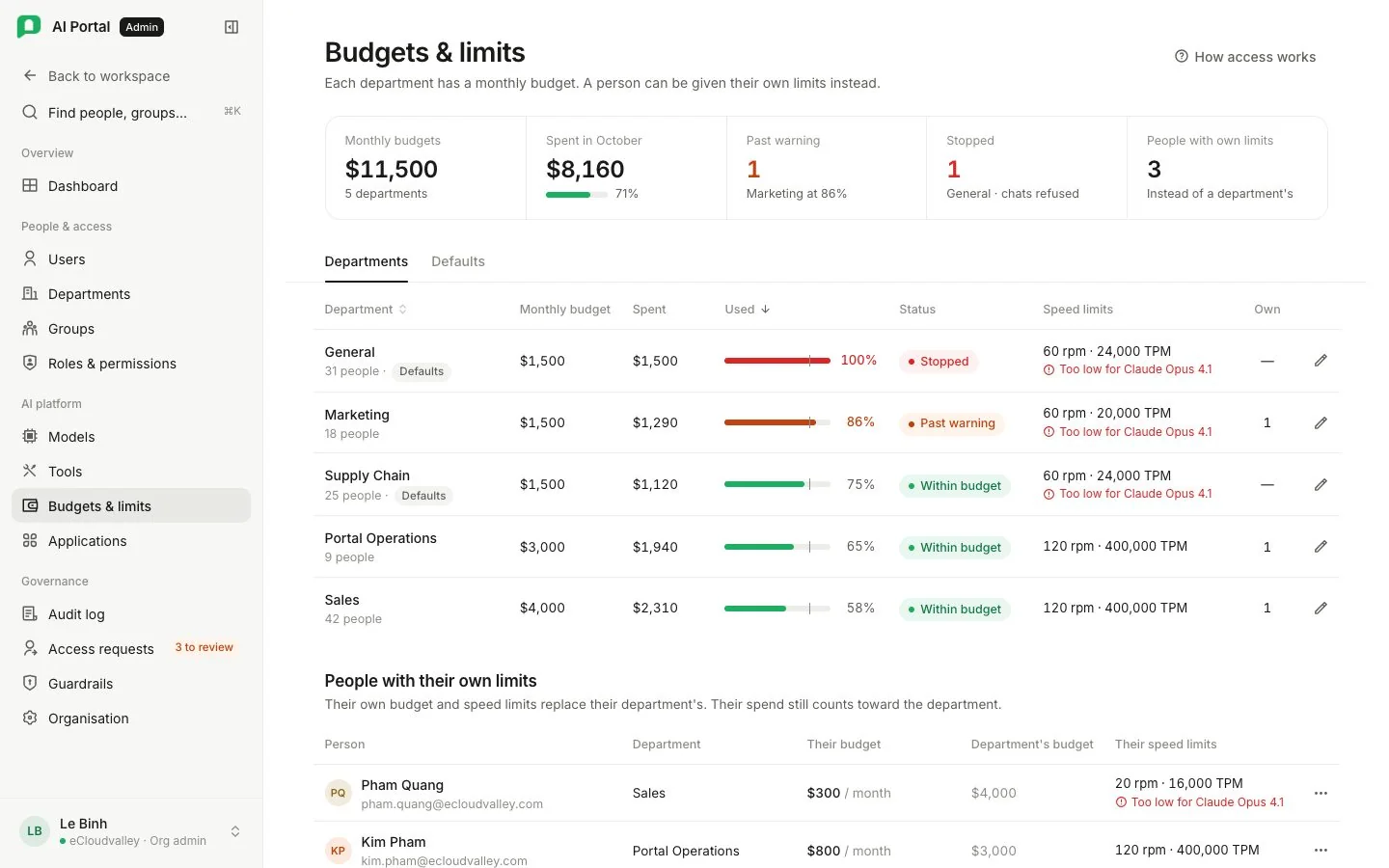
Task: Click the Guardrails shield icon
Action: tap(30, 684)
